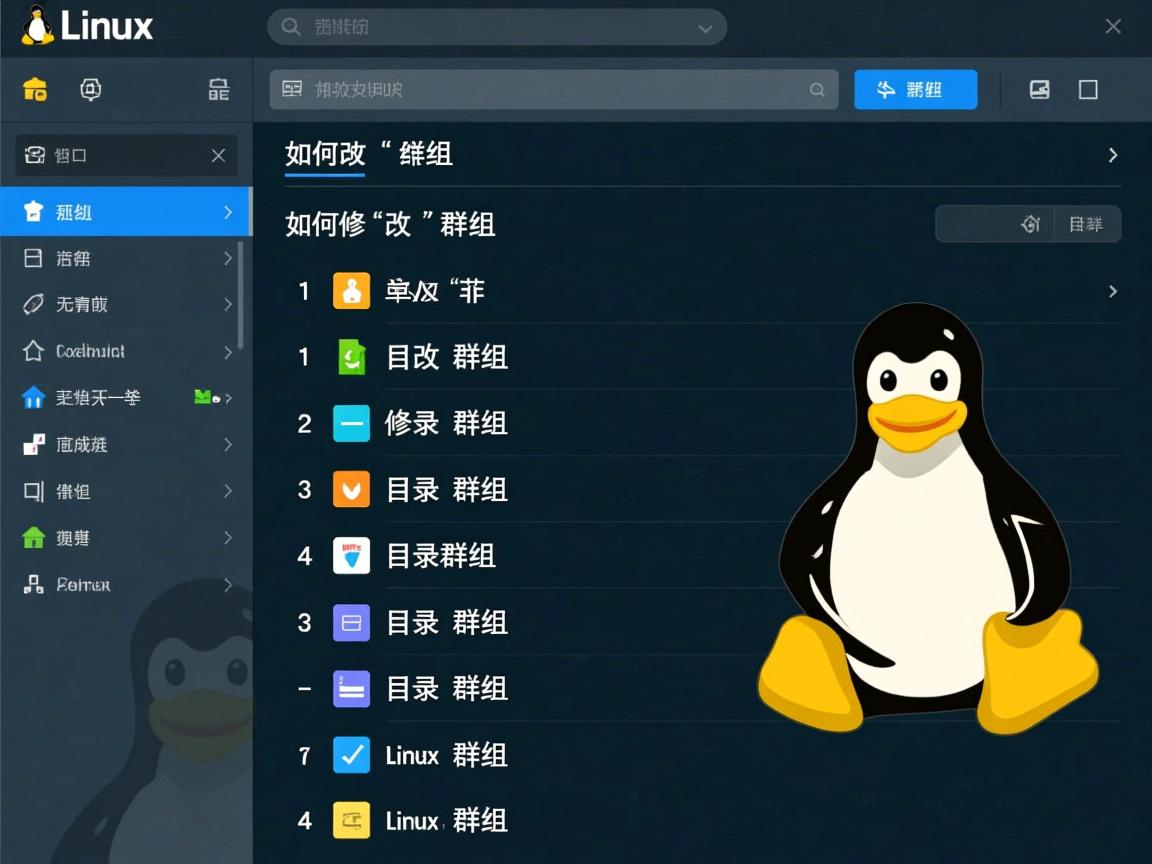Click the 目群 sort button above the list
This screenshot has width=1152, height=864.
(1086, 224)
